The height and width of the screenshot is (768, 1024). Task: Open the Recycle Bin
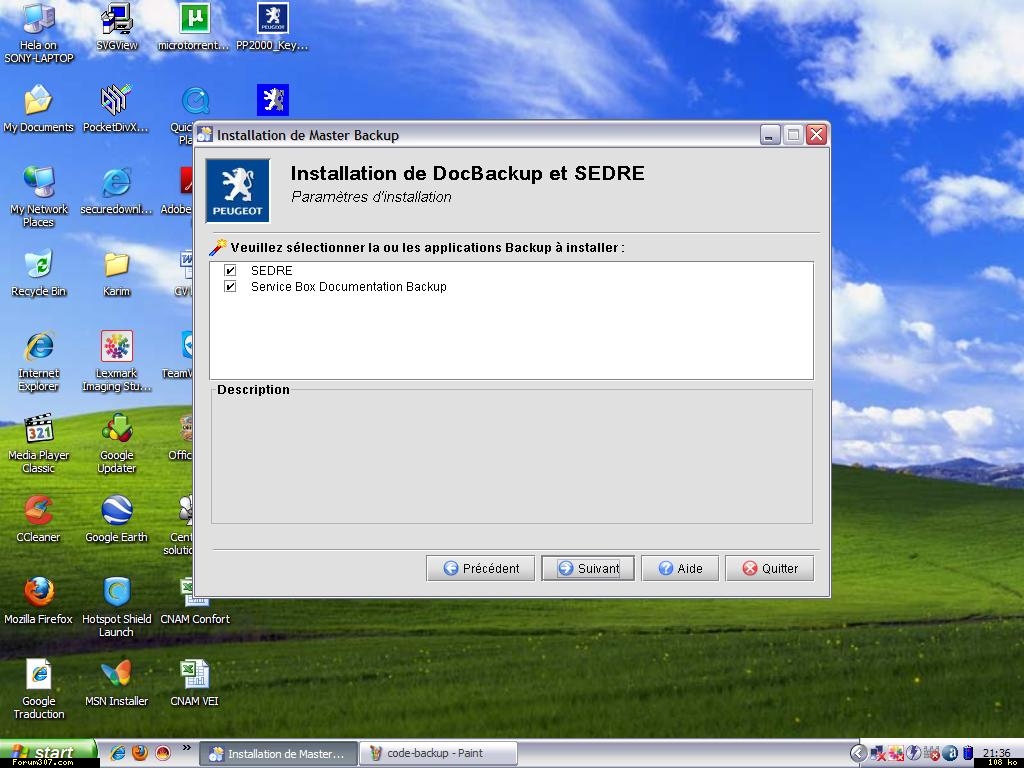tap(39, 273)
